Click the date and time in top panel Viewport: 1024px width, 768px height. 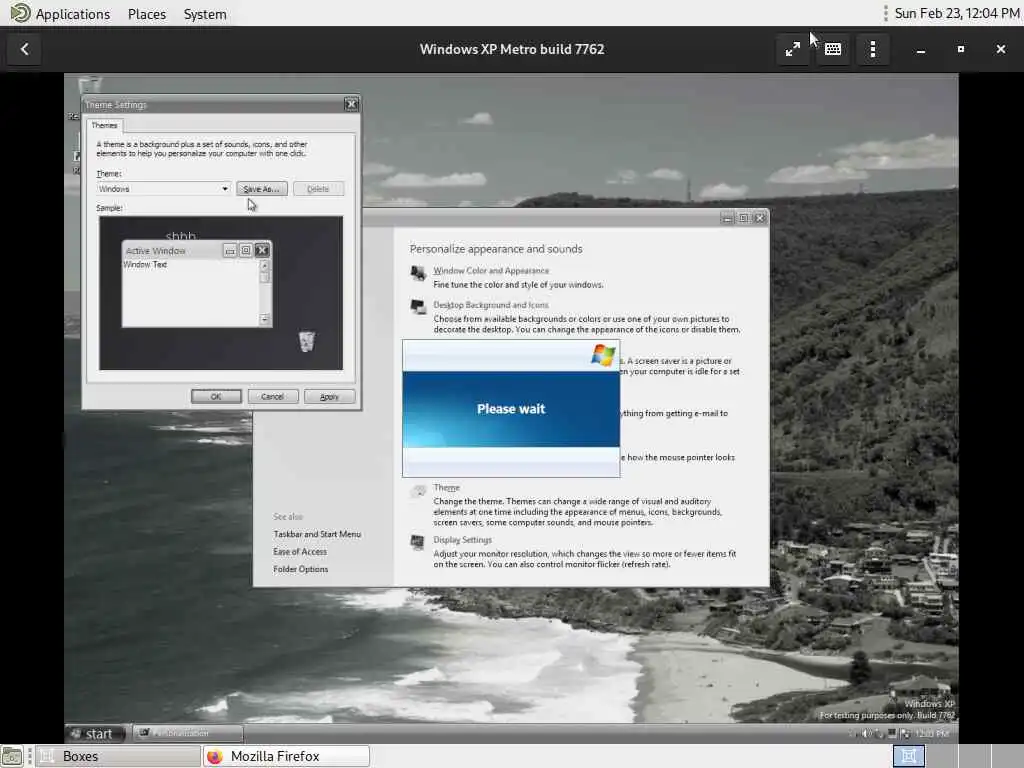coord(956,14)
